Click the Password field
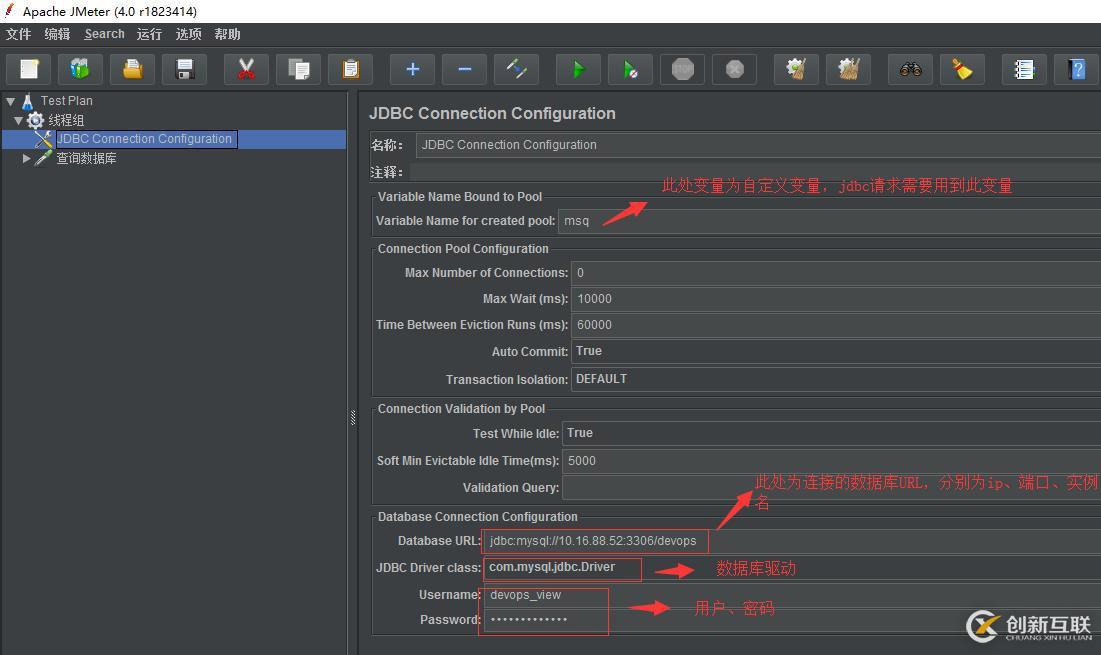This screenshot has width=1101, height=655. click(x=792, y=620)
